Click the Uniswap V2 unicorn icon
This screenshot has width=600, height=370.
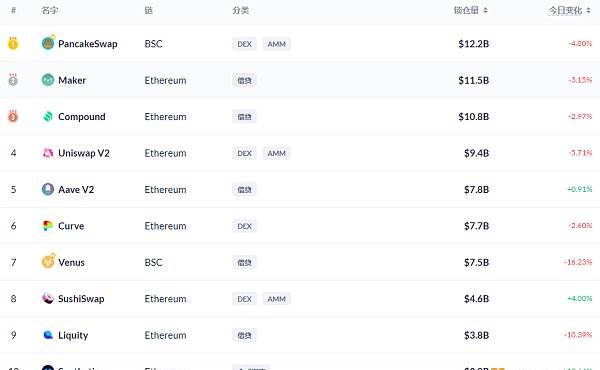point(48,153)
